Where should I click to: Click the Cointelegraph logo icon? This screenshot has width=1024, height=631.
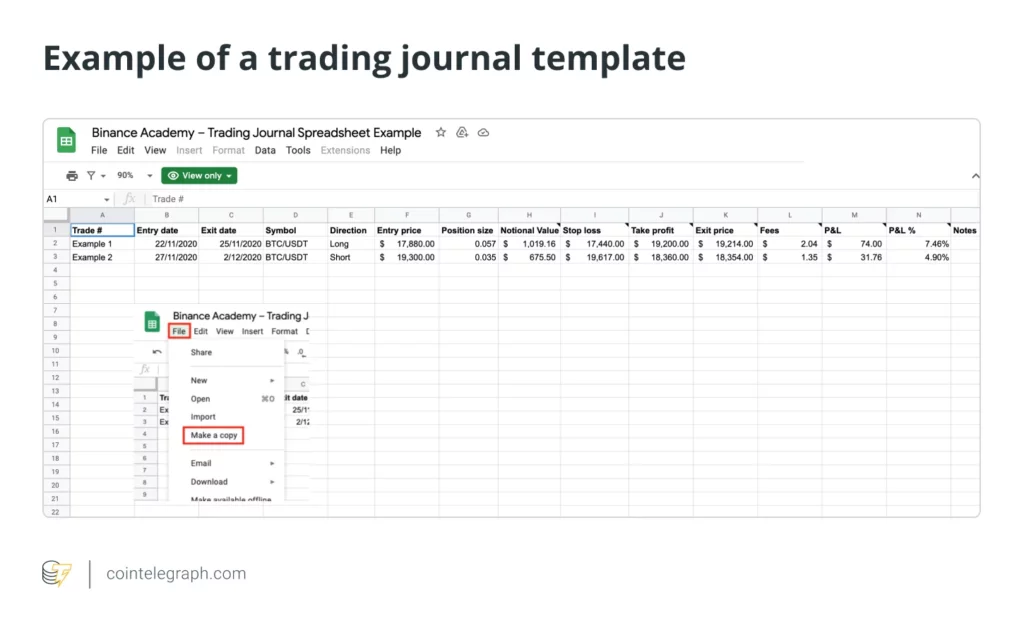(57, 574)
